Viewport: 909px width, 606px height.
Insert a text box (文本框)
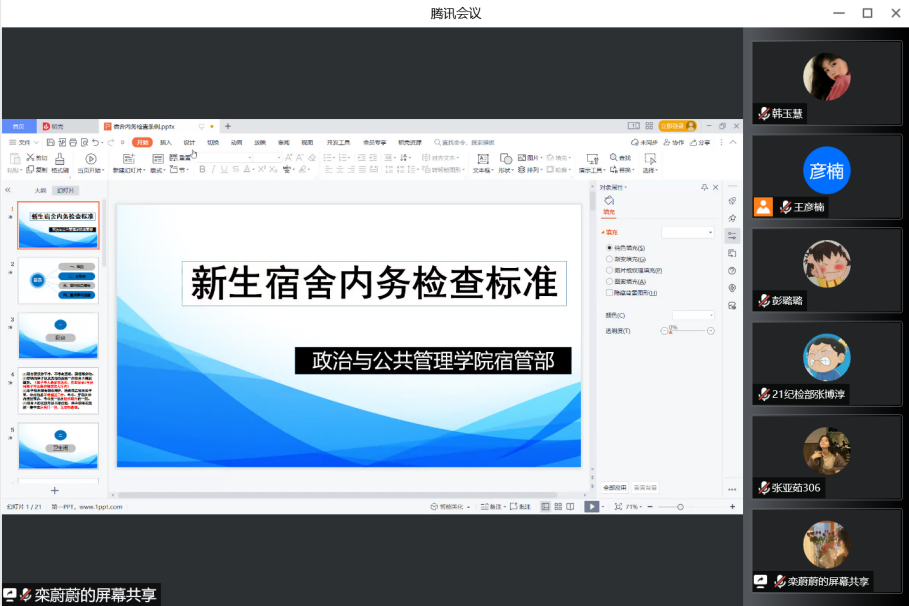coord(482,160)
